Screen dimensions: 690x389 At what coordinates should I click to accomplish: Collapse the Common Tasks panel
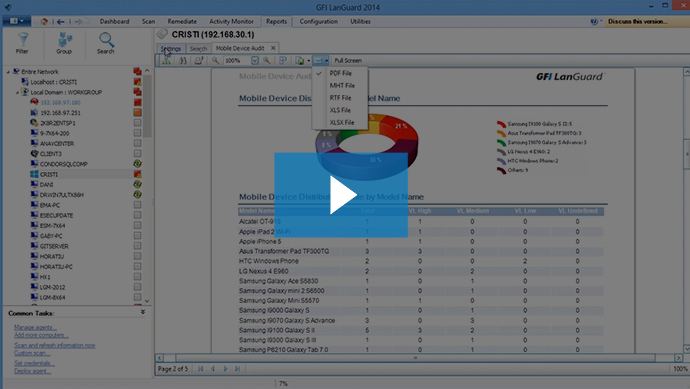(143, 312)
